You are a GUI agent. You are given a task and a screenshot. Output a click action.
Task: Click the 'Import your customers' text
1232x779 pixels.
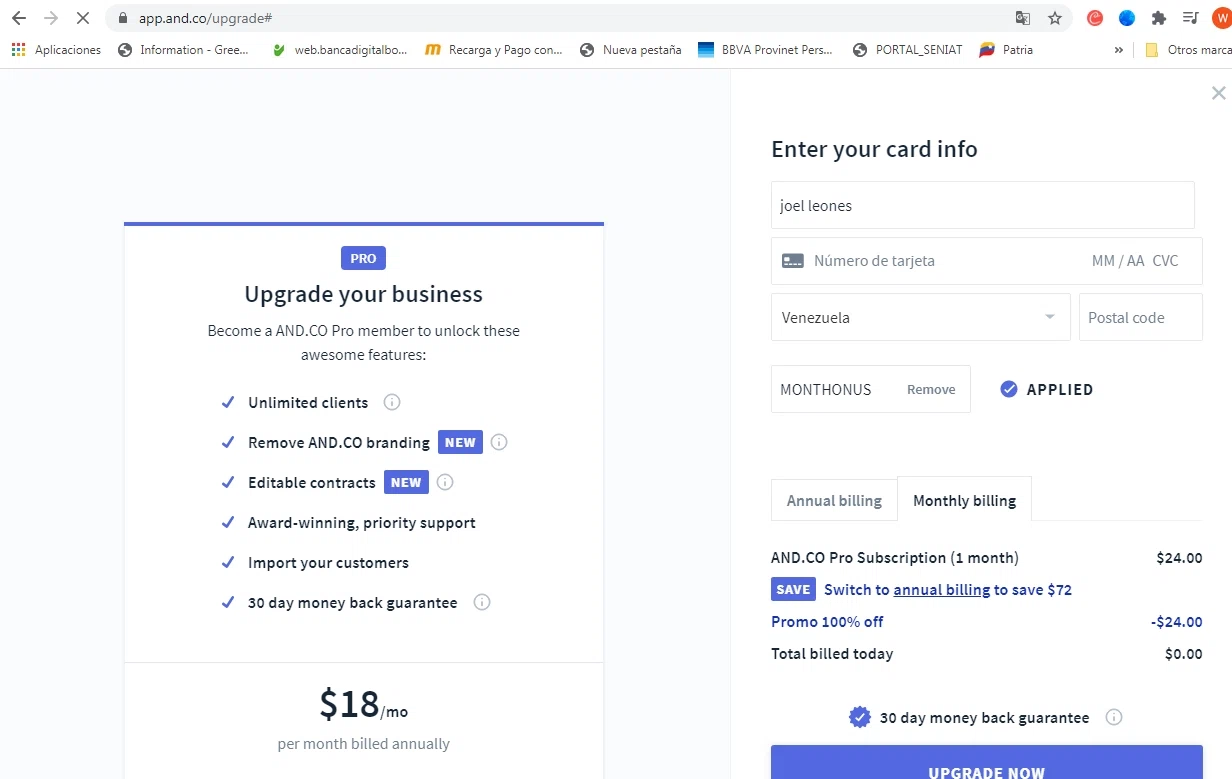(328, 563)
